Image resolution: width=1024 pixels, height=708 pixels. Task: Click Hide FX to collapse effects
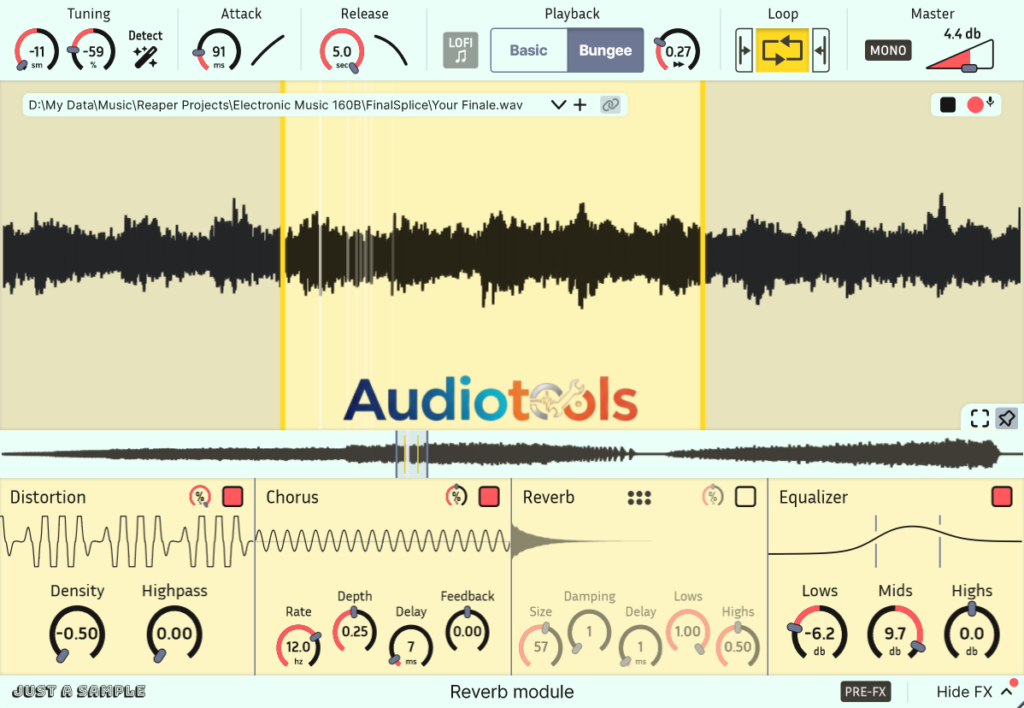tap(975, 692)
